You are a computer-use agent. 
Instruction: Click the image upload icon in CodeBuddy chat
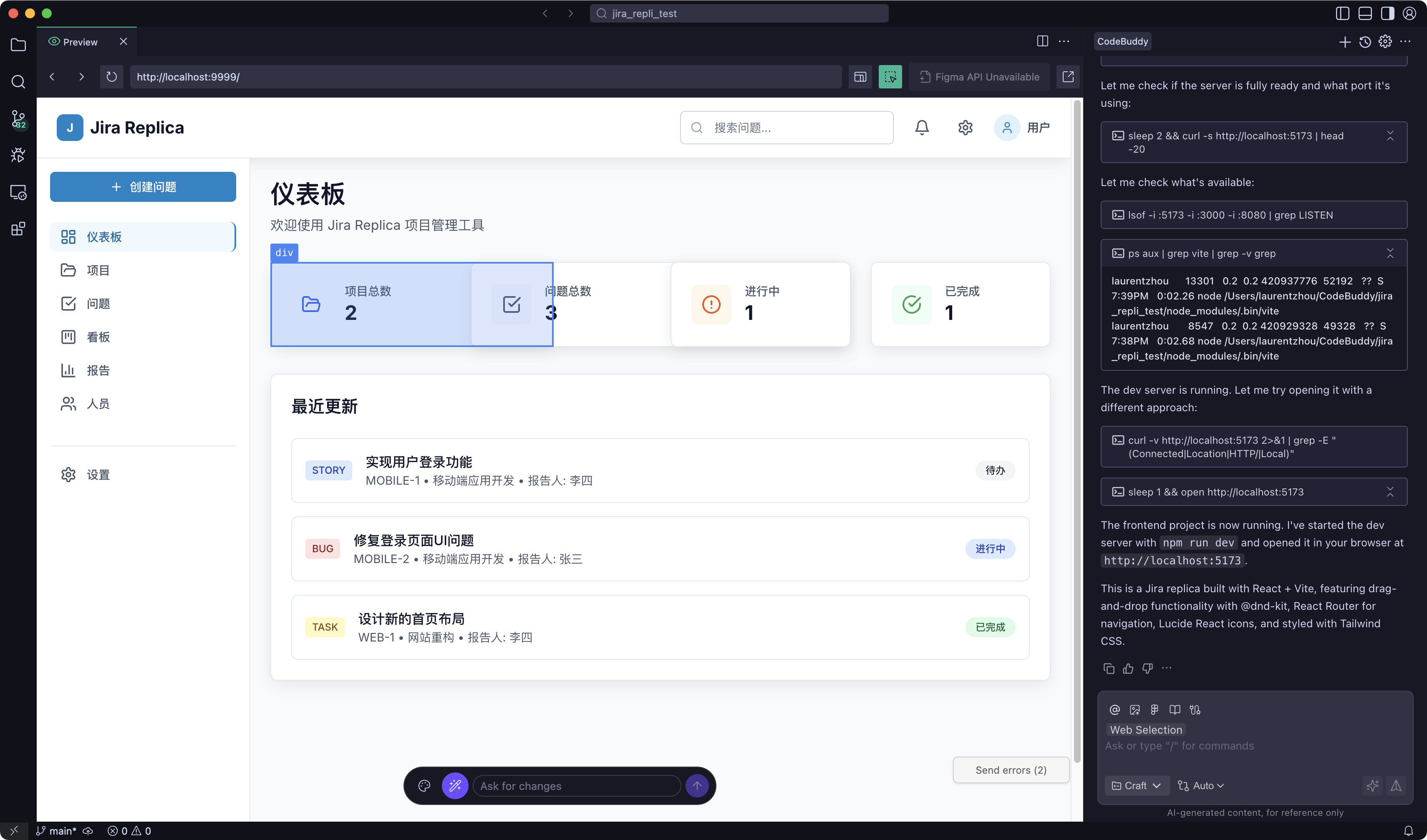[1135, 709]
